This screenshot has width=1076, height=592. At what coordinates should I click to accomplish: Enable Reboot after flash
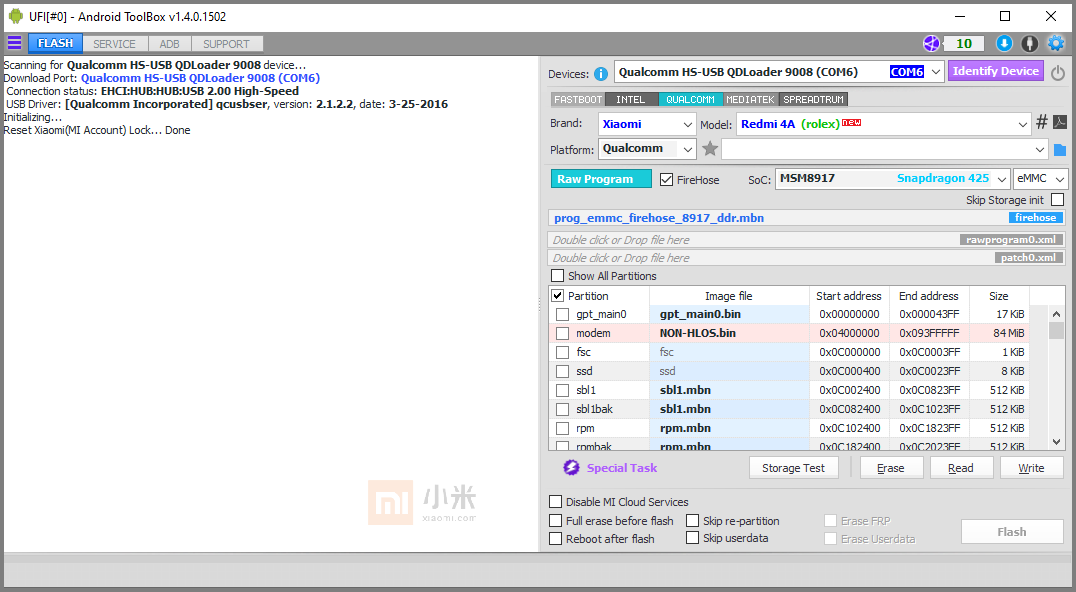[x=555, y=538]
